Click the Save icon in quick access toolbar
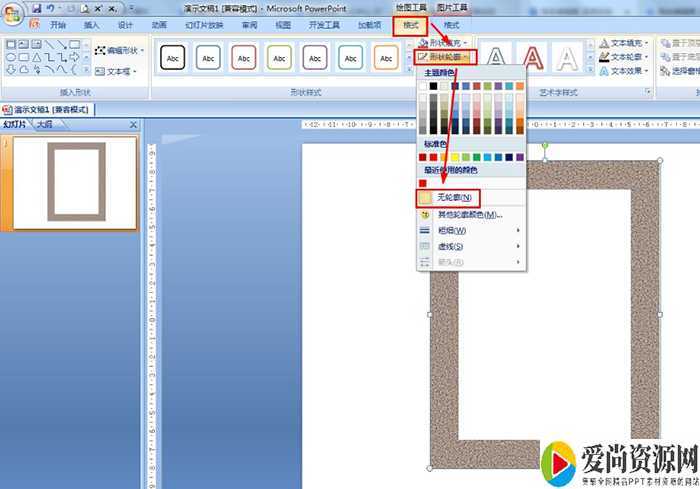700x489 pixels. pyautogui.click(x=36, y=8)
